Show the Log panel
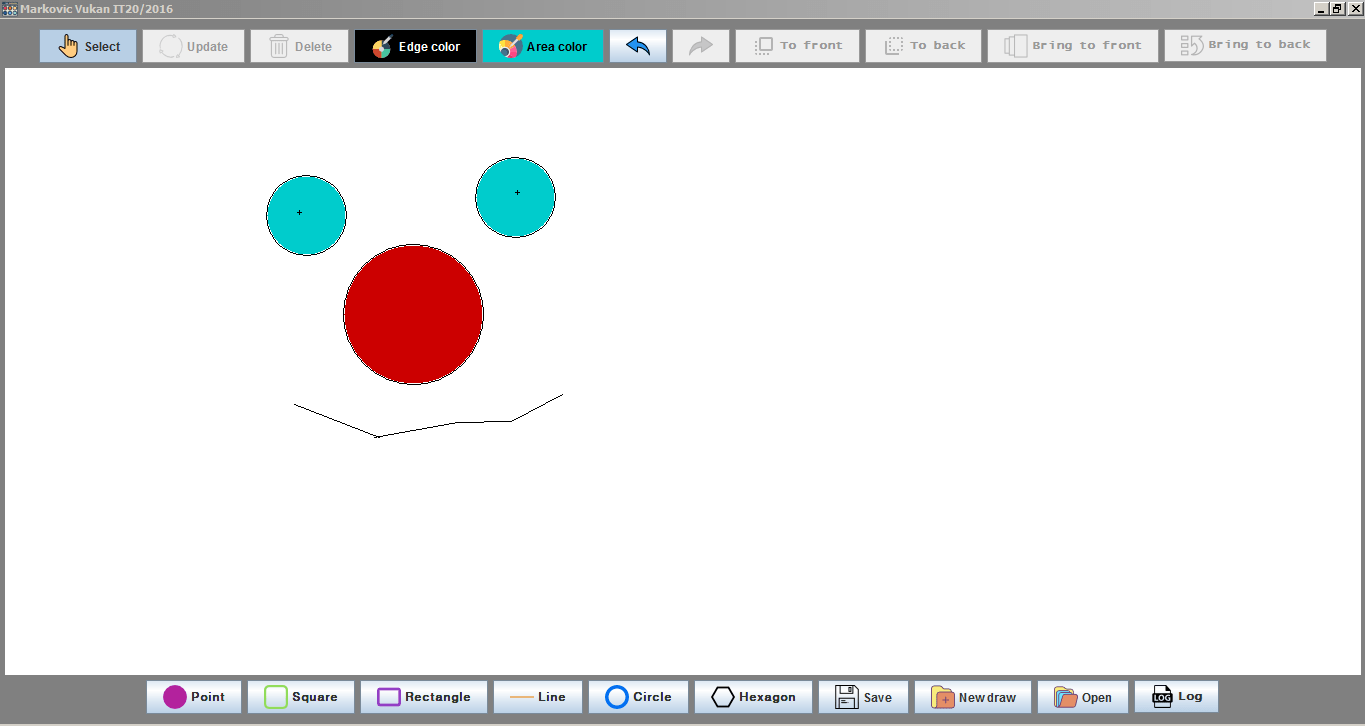This screenshot has width=1365, height=726. pyautogui.click(x=1176, y=696)
